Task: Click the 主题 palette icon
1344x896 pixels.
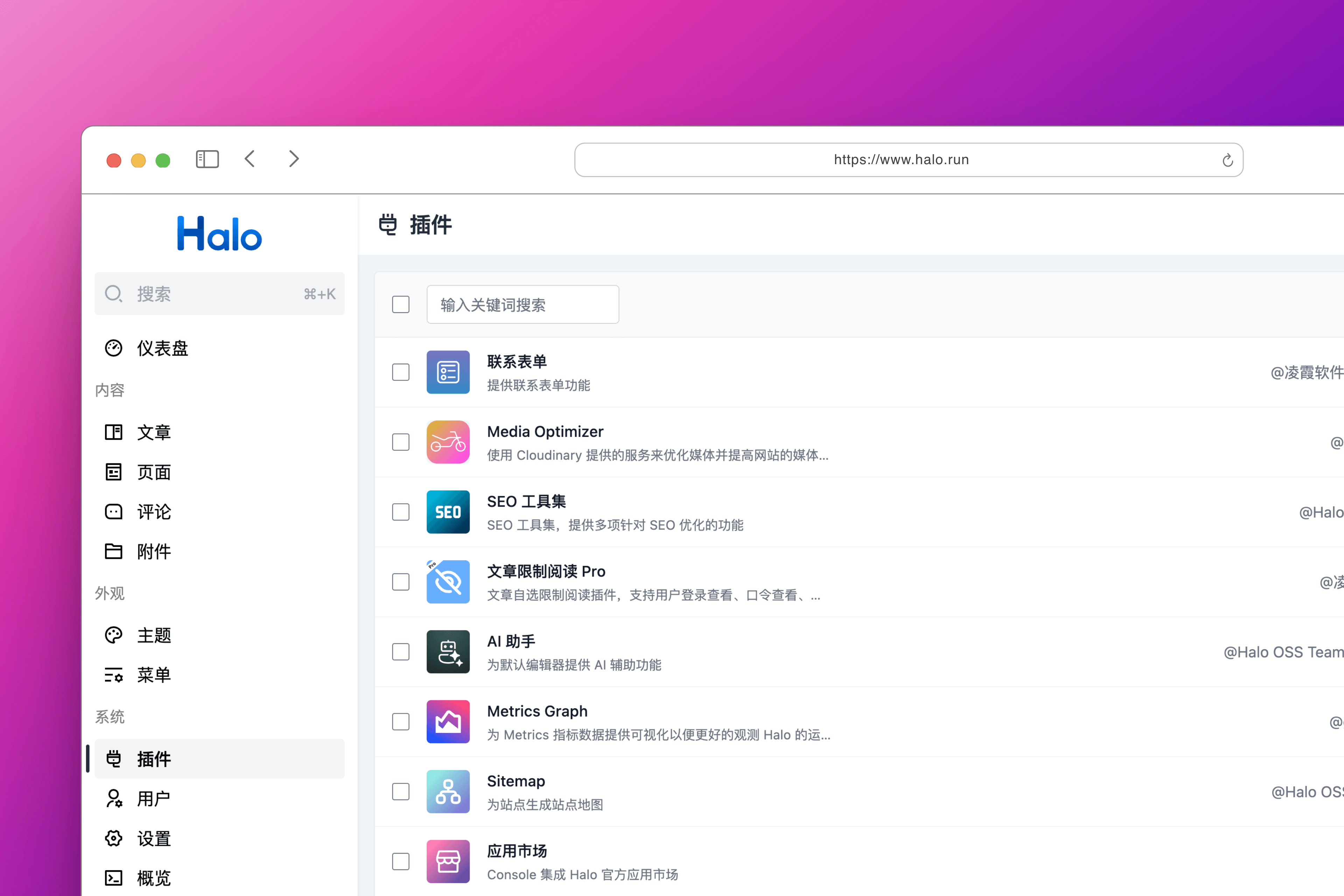Action: (114, 635)
